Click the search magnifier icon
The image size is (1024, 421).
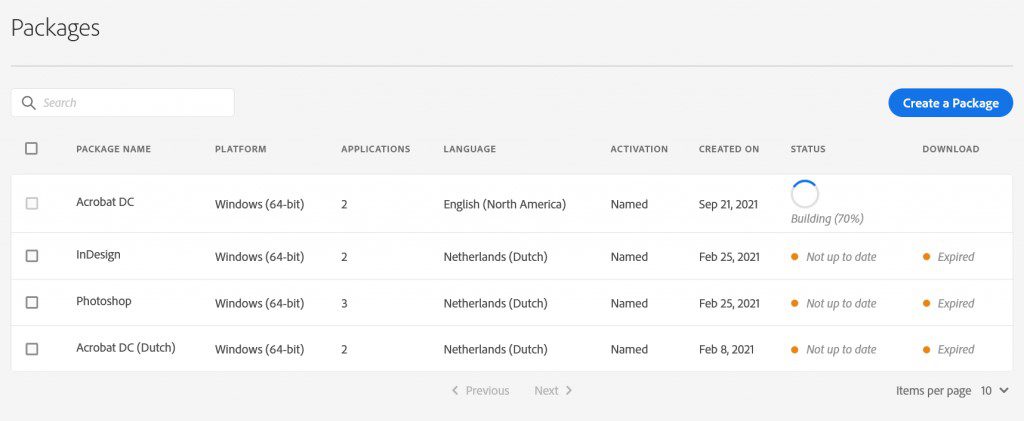point(28,103)
